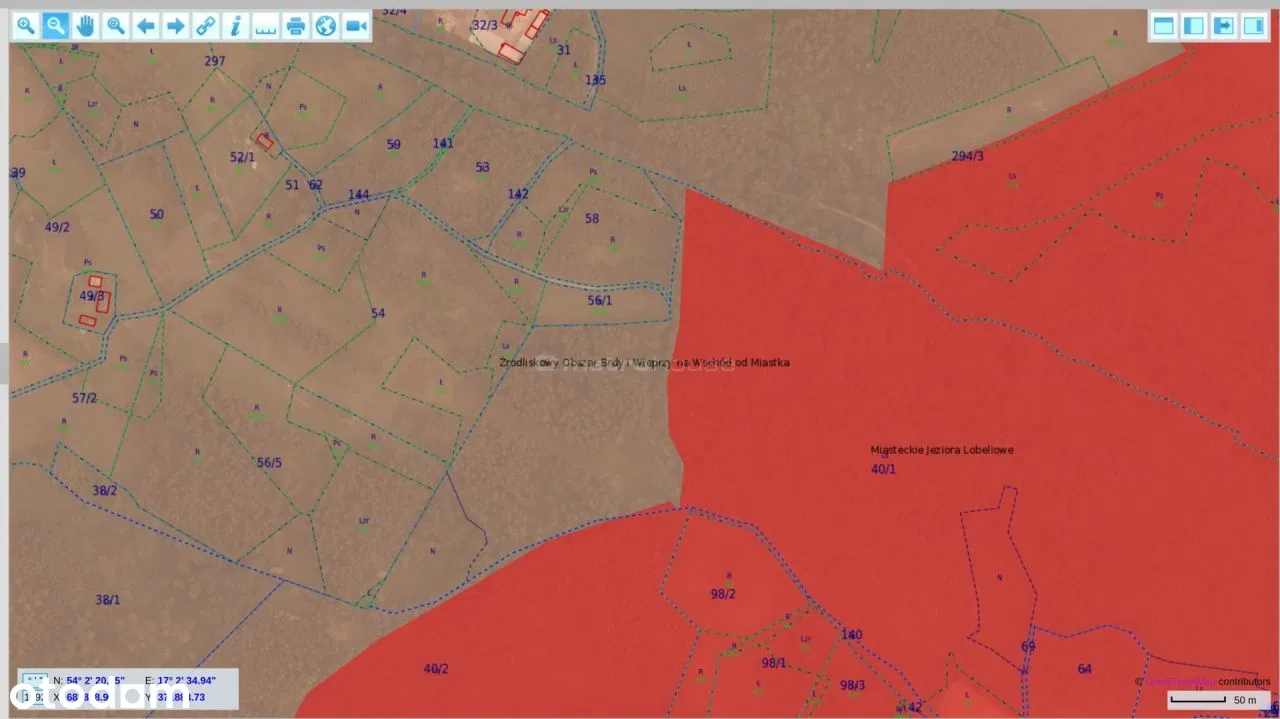The width and height of the screenshot is (1280, 719).
Task: Select the active zoom out tool
Action: pyautogui.click(x=56, y=26)
